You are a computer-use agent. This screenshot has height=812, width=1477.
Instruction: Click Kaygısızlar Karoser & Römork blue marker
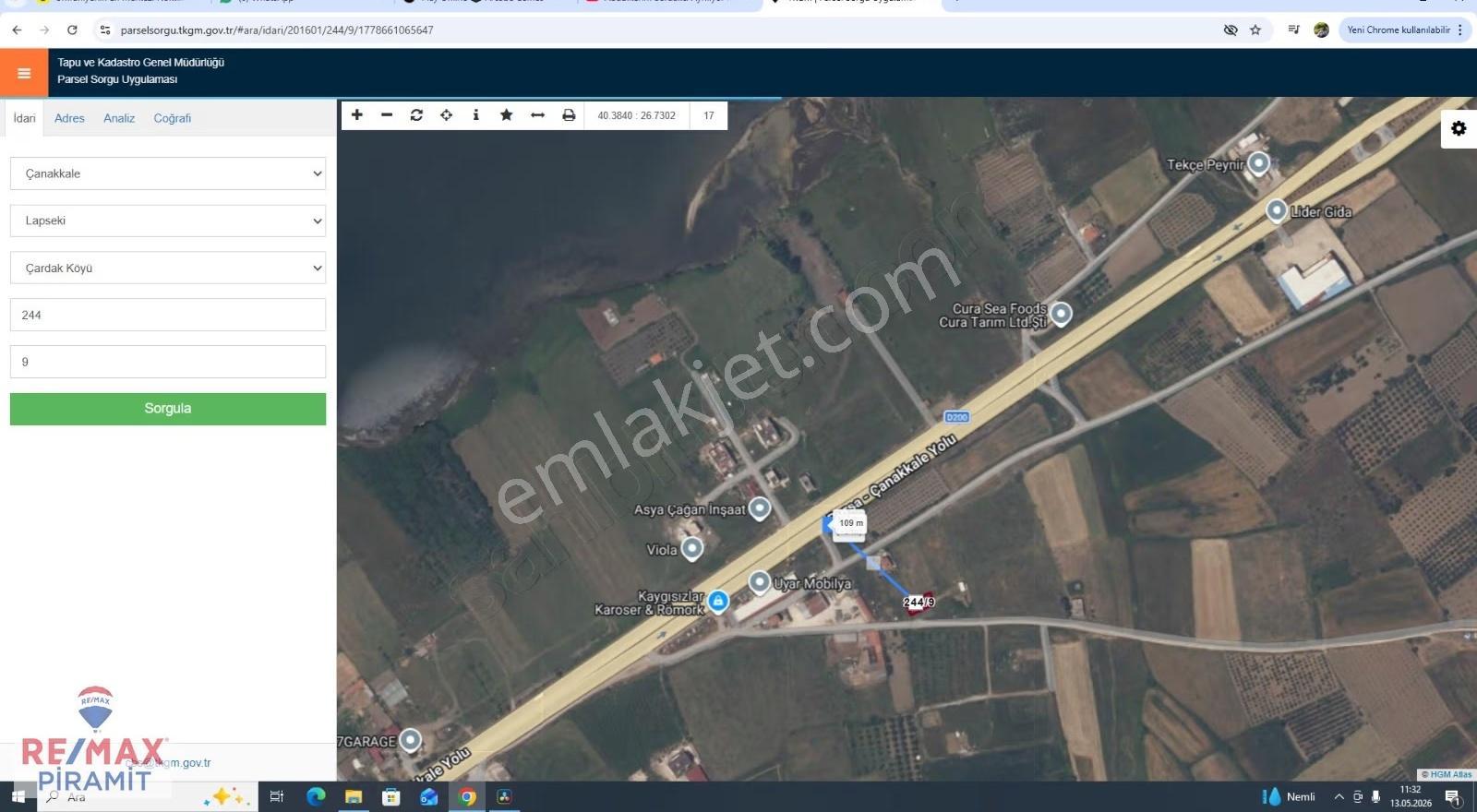pyautogui.click(x=718, y=602)
